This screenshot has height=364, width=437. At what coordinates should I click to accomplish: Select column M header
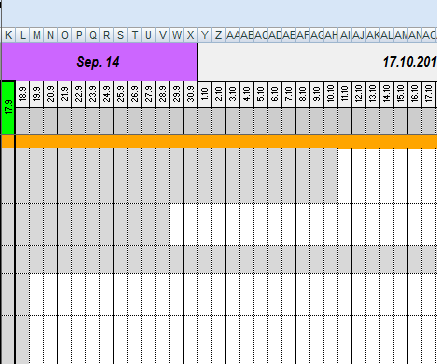coord(37,35)
